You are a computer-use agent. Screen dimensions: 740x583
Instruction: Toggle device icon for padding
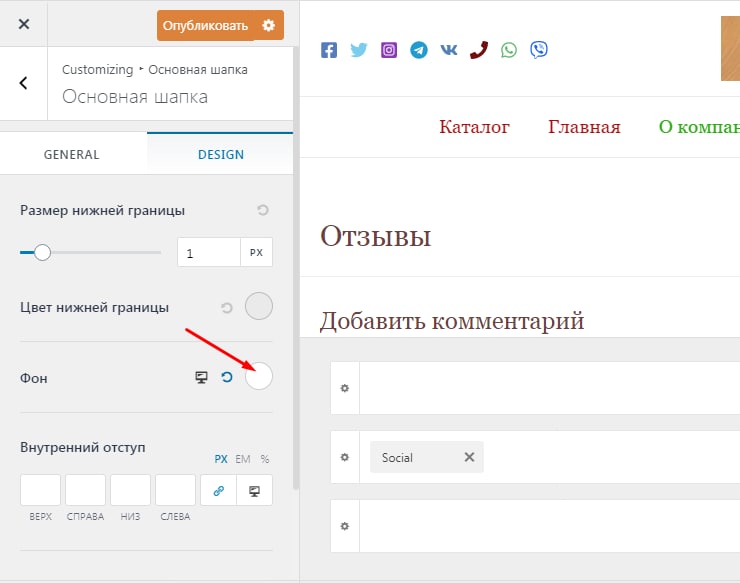pyautogui.click(x=254, y=490)
